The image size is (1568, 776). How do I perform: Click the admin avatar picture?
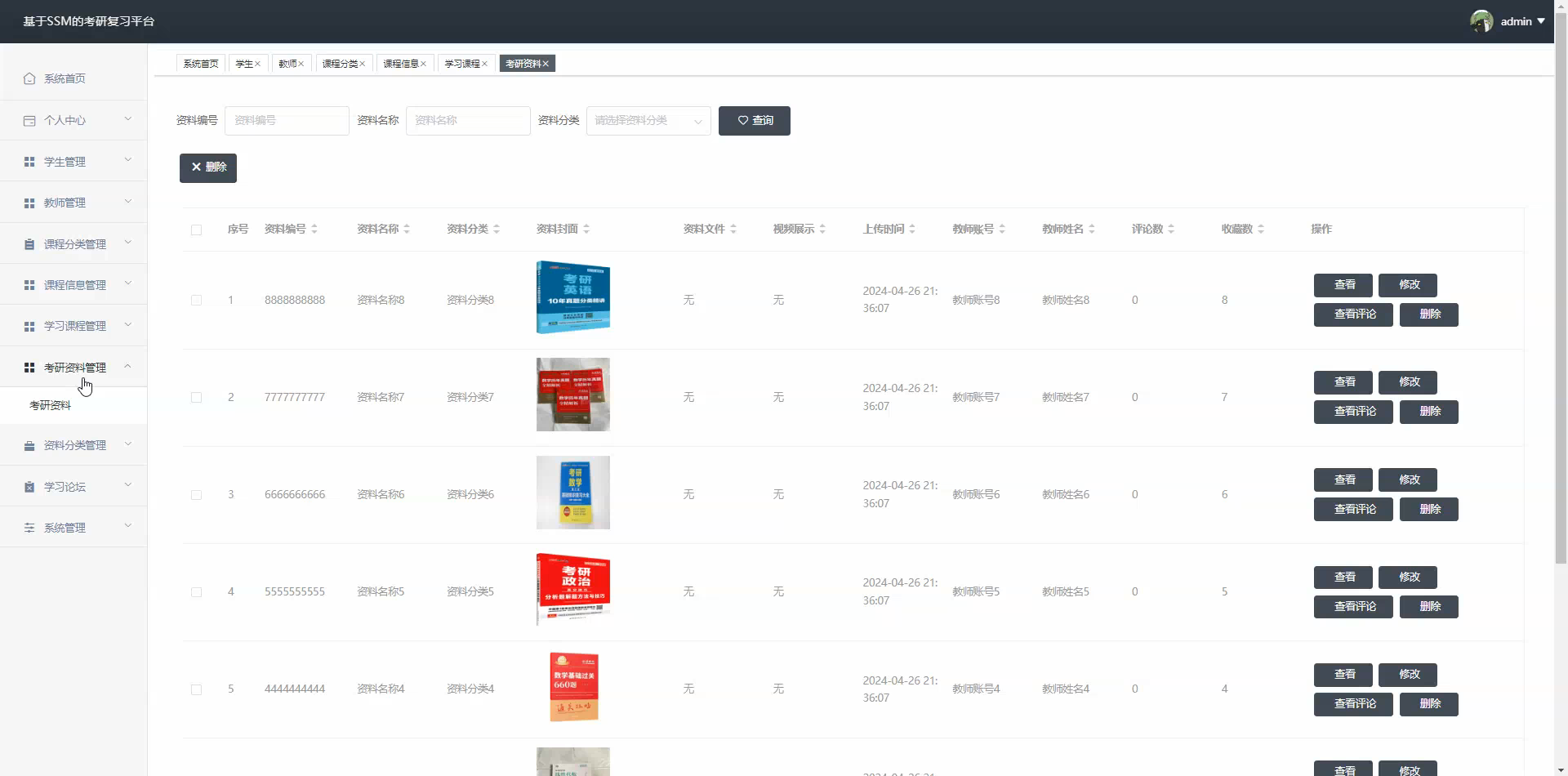pos(1481,21)
